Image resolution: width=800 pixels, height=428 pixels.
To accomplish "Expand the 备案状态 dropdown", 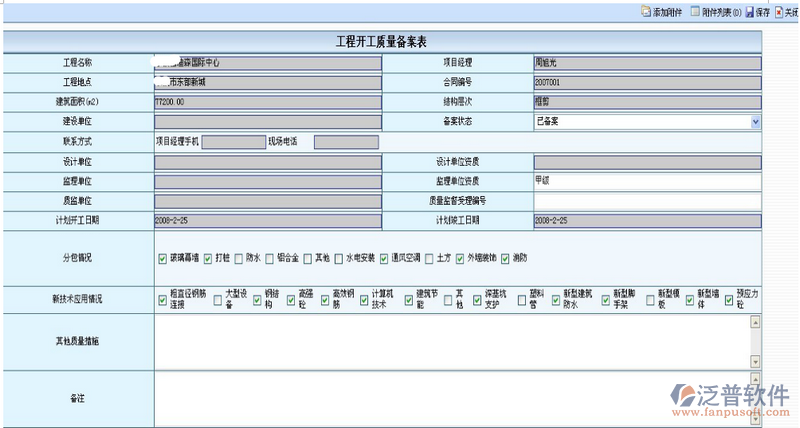I will click(754, 121).
